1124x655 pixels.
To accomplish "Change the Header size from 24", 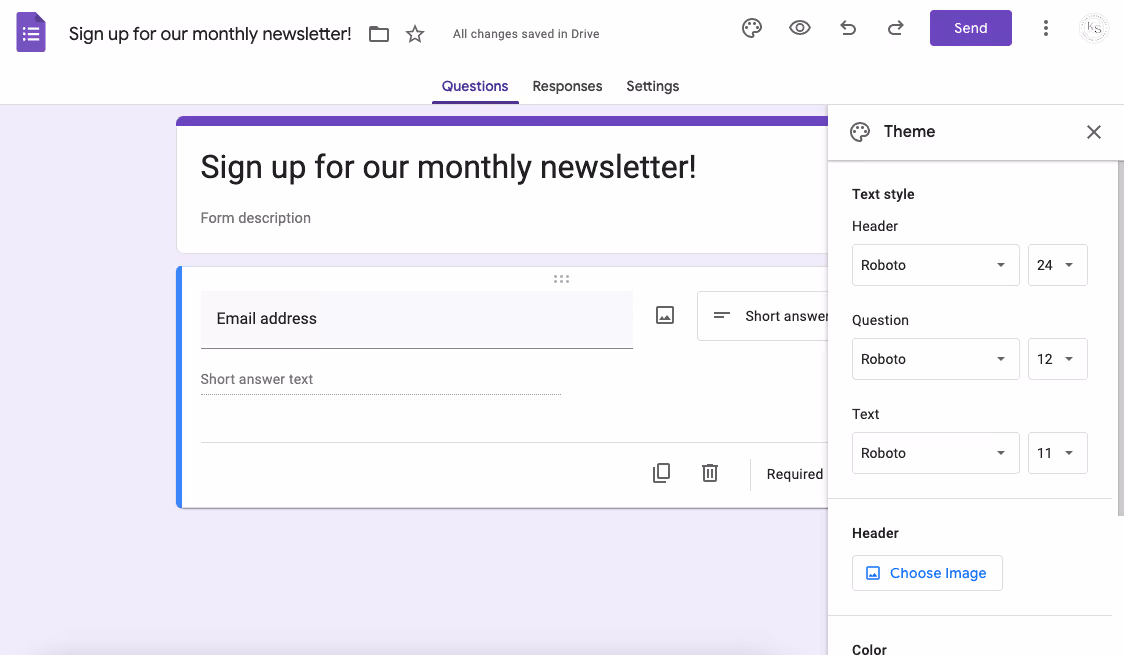I will point(1057,264).
